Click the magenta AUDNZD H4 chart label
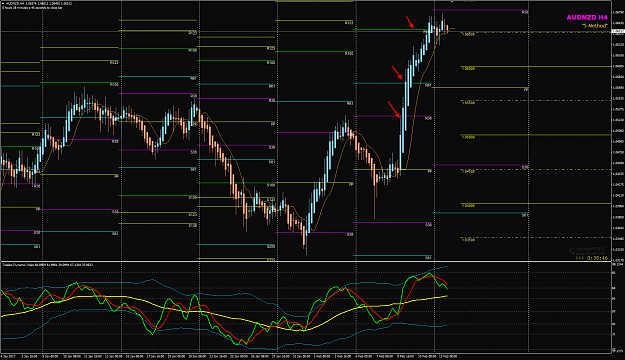The width and height of the screenshot is (625, 360). 587,18
